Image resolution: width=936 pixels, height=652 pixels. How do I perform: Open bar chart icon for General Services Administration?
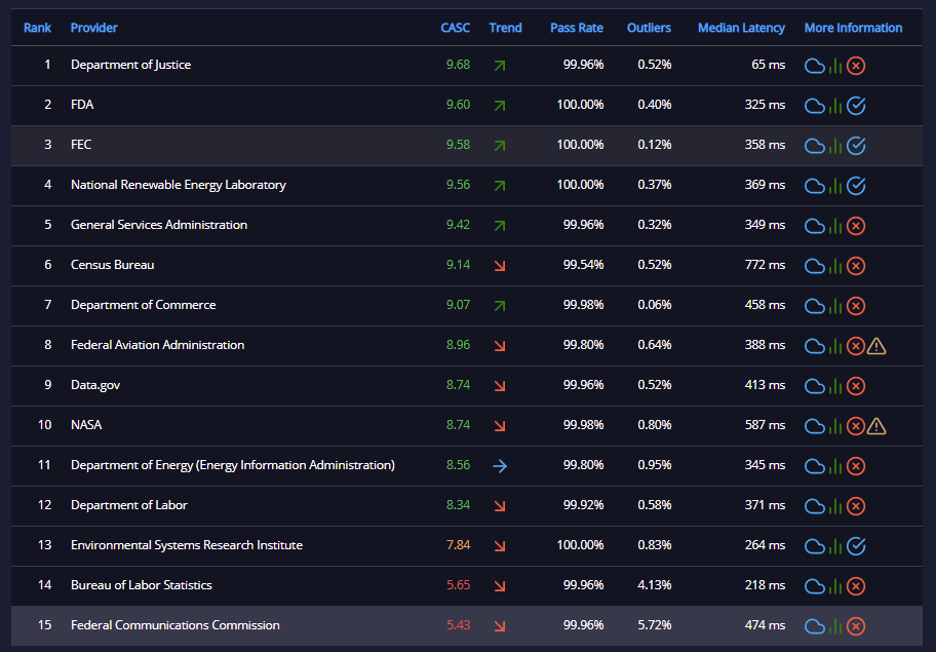pos(835,226)
